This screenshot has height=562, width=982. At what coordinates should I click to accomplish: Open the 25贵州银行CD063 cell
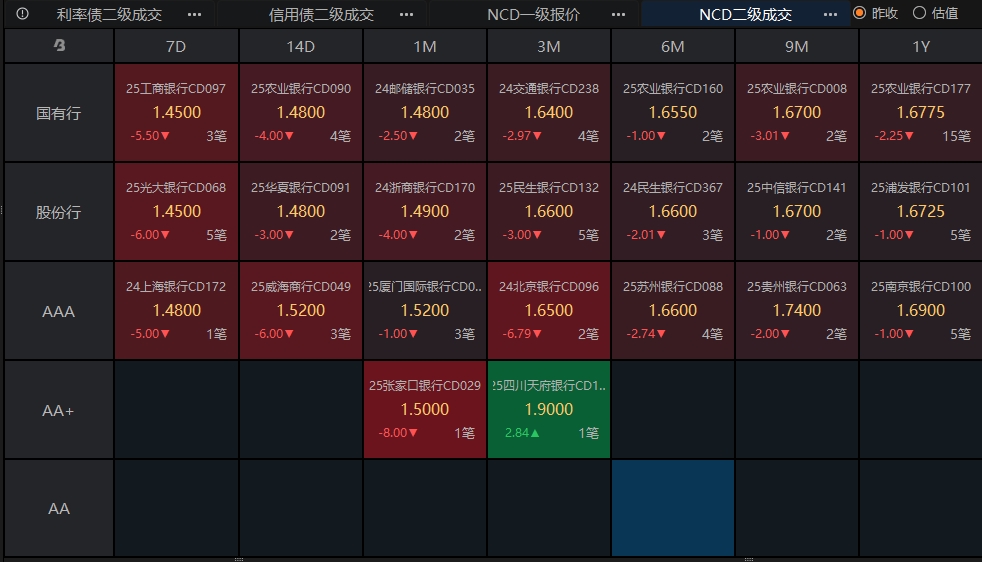797,311
